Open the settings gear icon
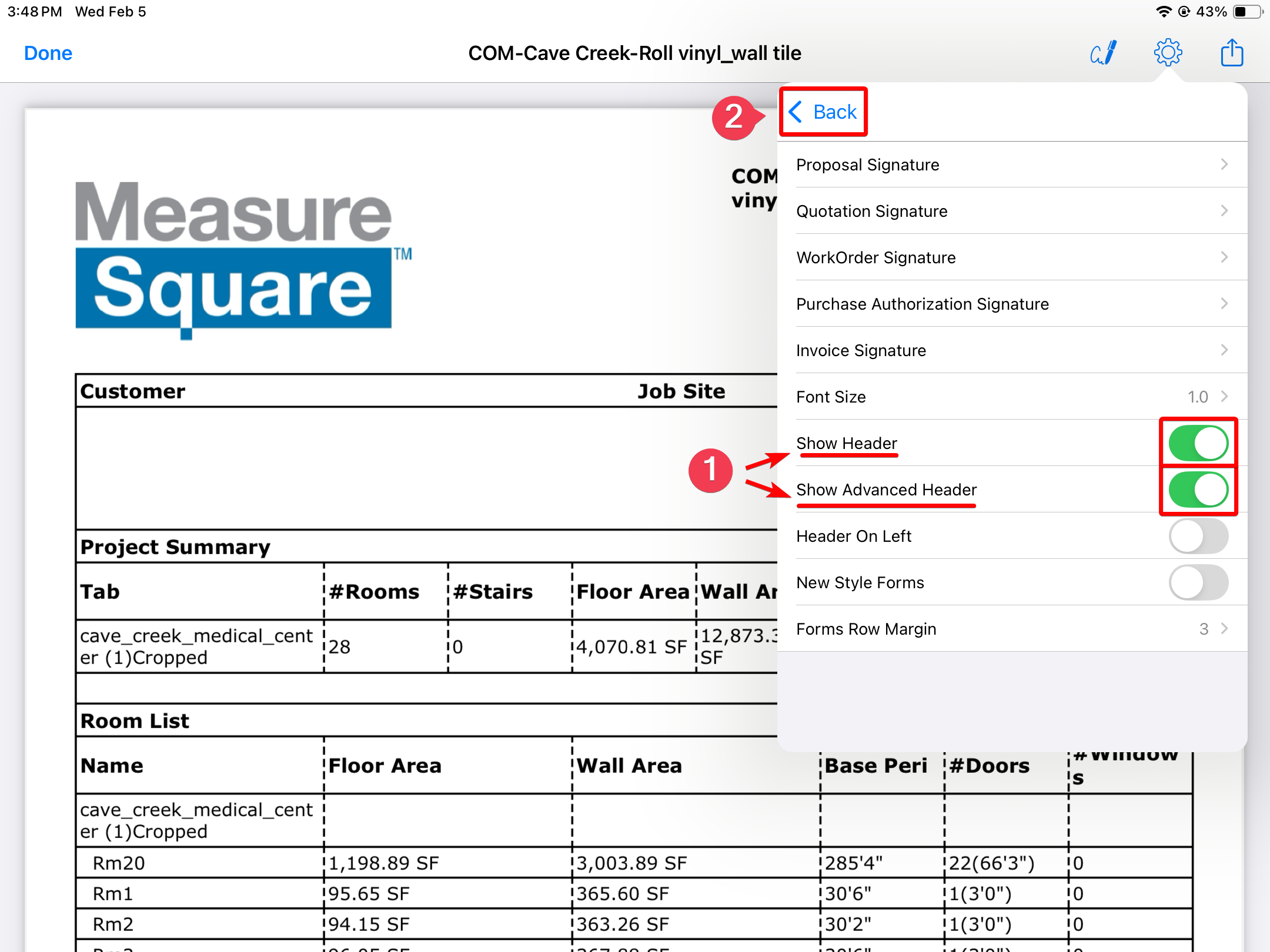 click(x=1168, y=53)
